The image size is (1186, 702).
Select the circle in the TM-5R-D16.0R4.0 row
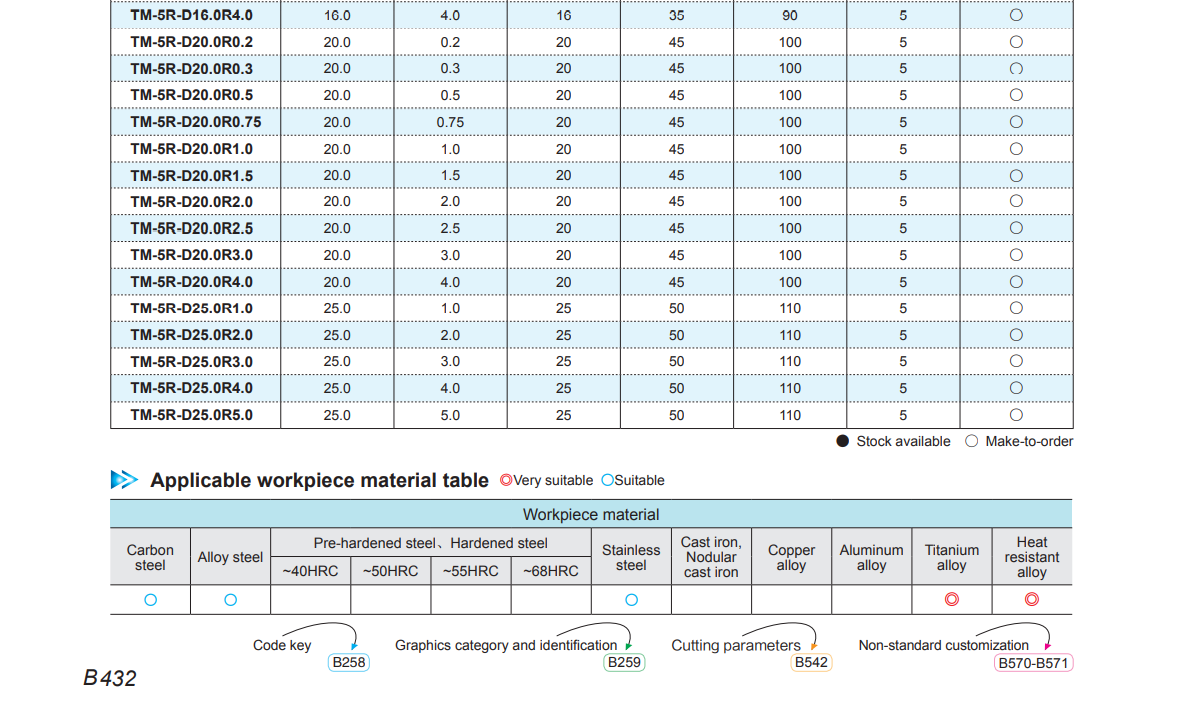[x=1016, y=16]
